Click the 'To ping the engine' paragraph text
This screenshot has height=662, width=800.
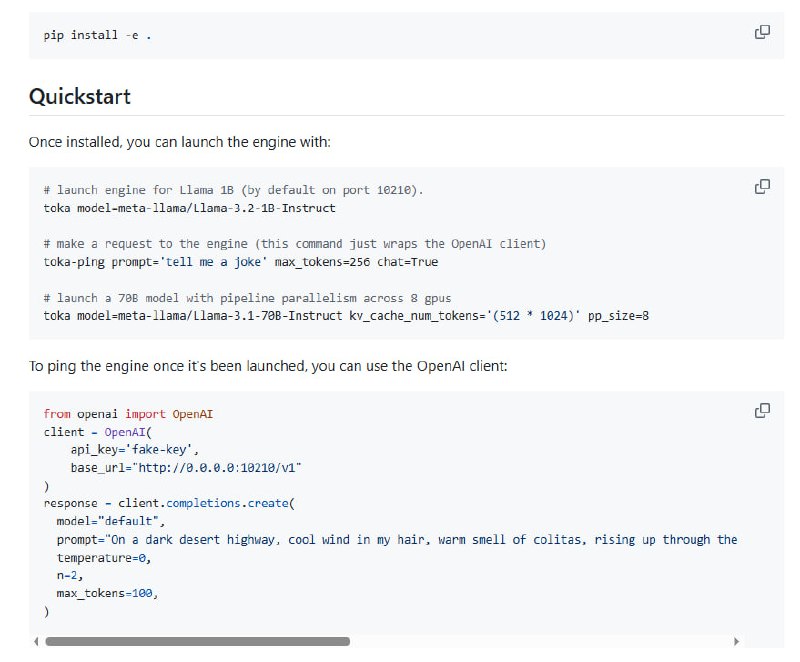pyautogui.click(x=268, y=366)
